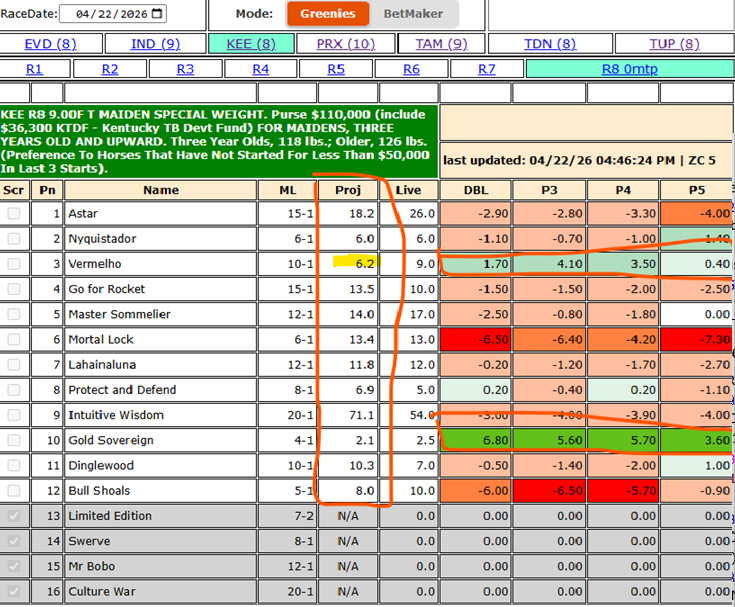Switch mode to Greenies

pyautogui.click(x=328, y=14)
